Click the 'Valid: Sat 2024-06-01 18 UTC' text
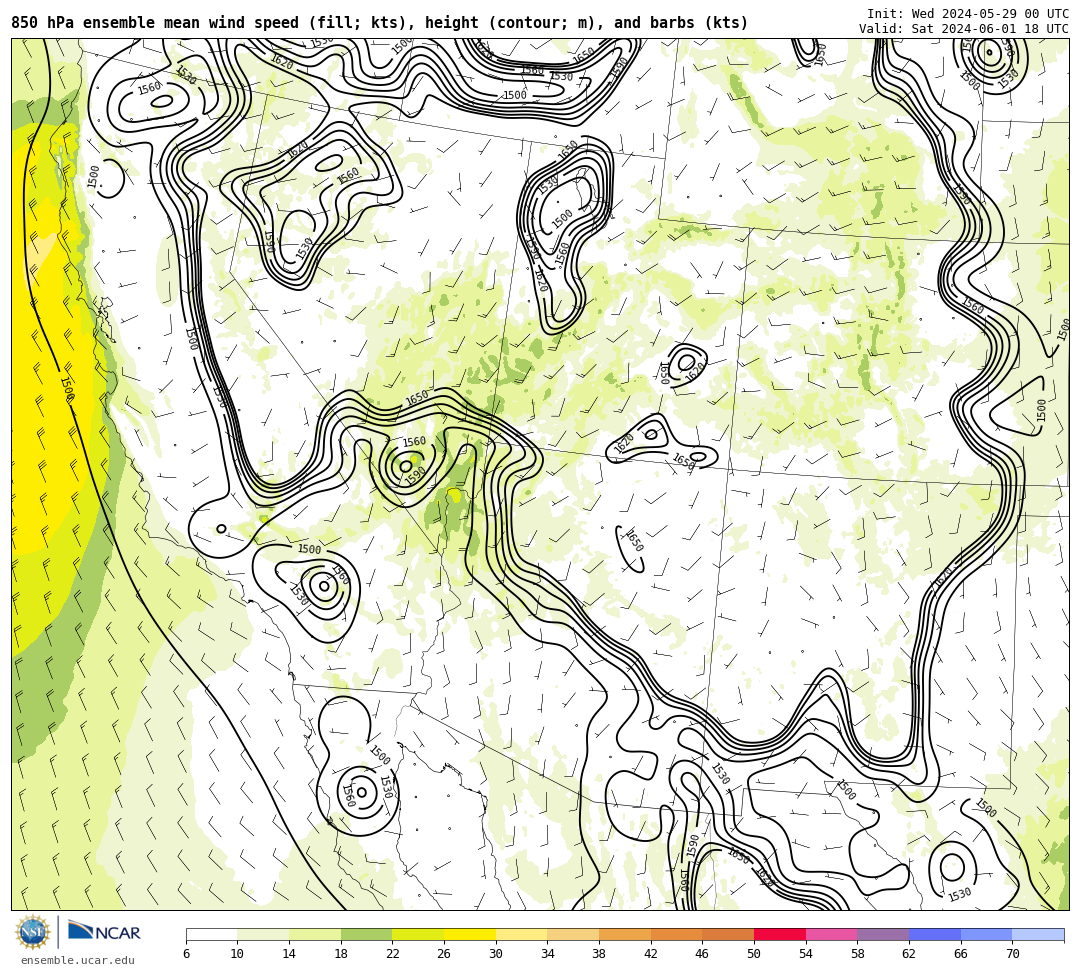Viewport: 1080px width, 973px height. (963, 28)
